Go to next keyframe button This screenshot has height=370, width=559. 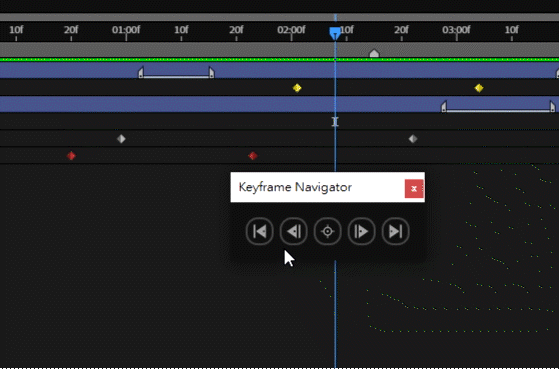coord(361,232)
